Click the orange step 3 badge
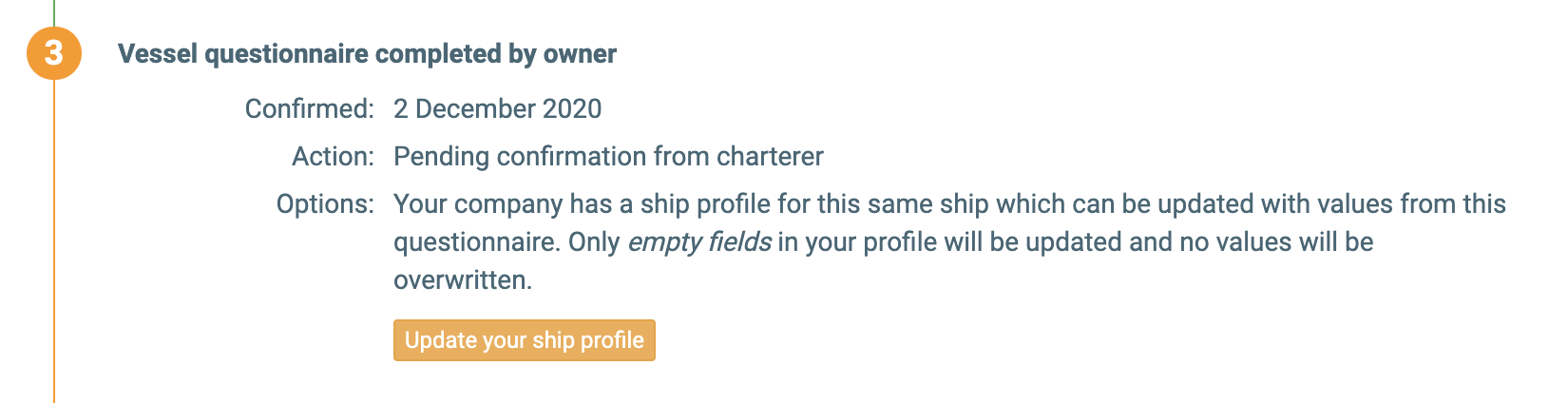This screenshot has width=1568, height=403. click(x=53, y=52)
